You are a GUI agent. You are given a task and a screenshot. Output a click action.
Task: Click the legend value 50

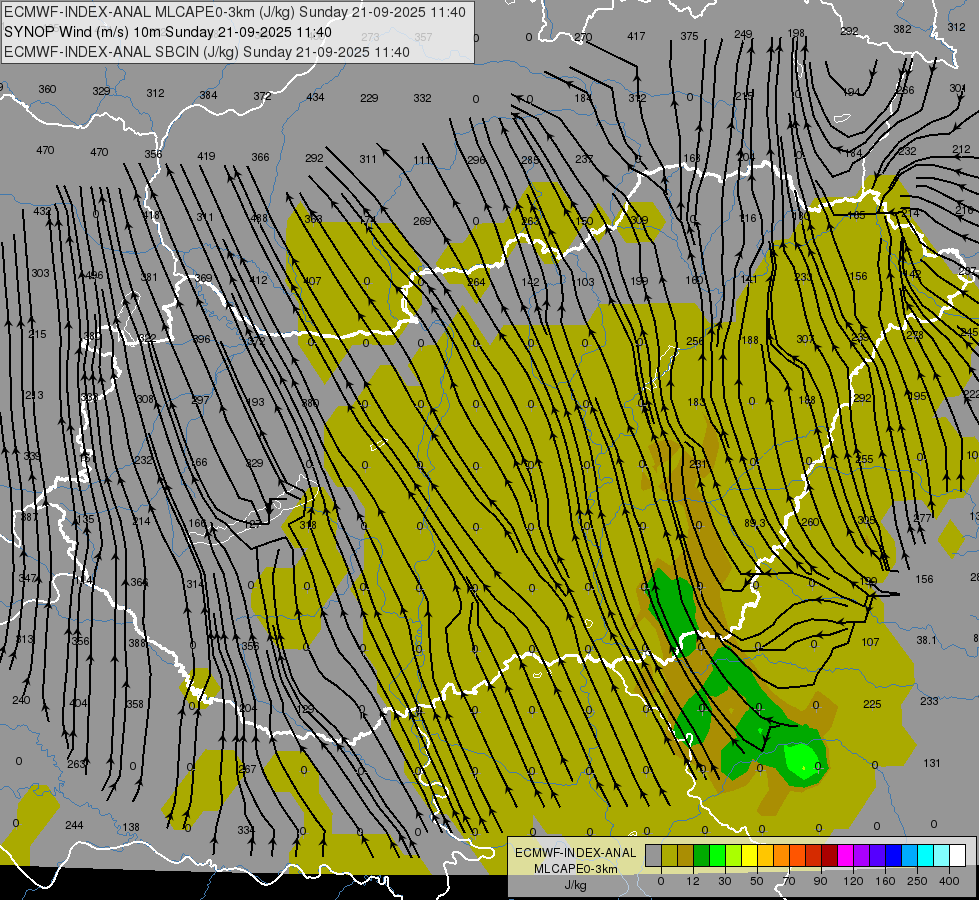757,881
